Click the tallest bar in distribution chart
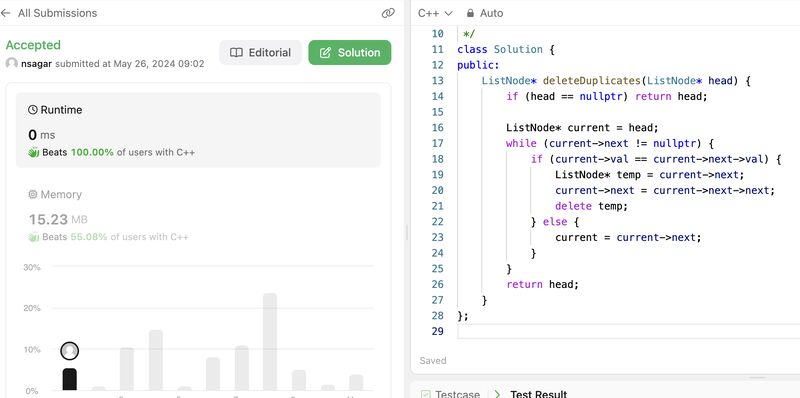800x398 pixels. pos(270,342)
